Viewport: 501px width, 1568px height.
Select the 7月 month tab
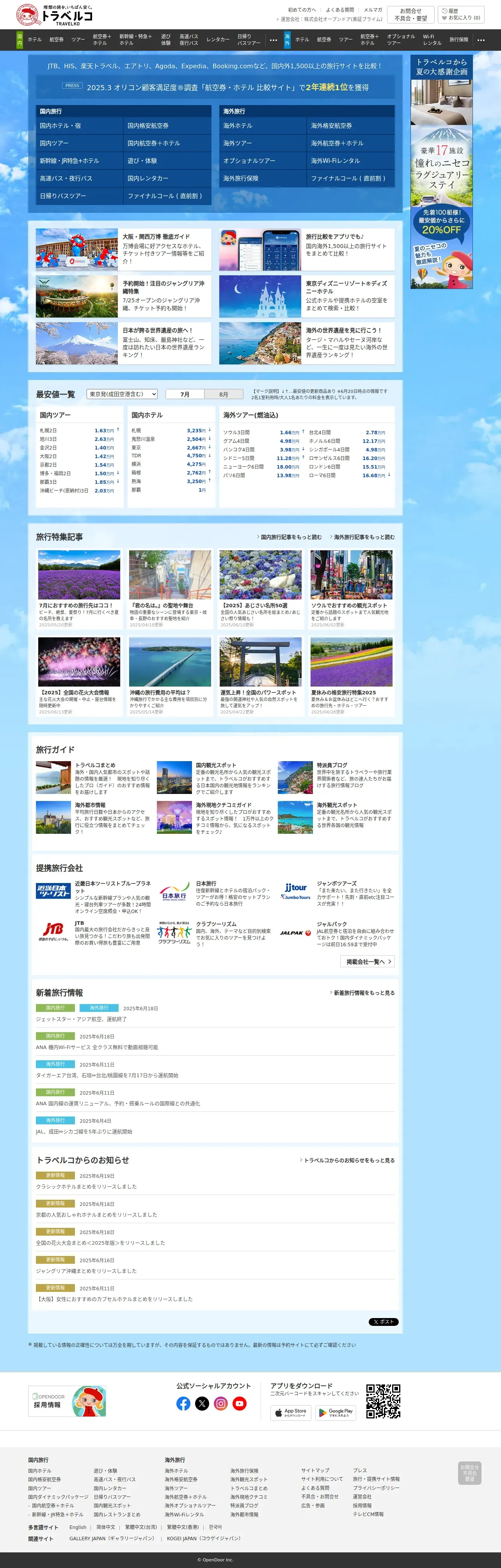click(185, 394)
